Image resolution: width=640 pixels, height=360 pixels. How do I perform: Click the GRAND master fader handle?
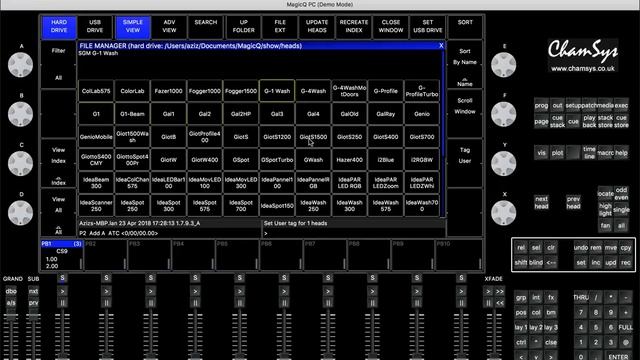pos(11,318)
